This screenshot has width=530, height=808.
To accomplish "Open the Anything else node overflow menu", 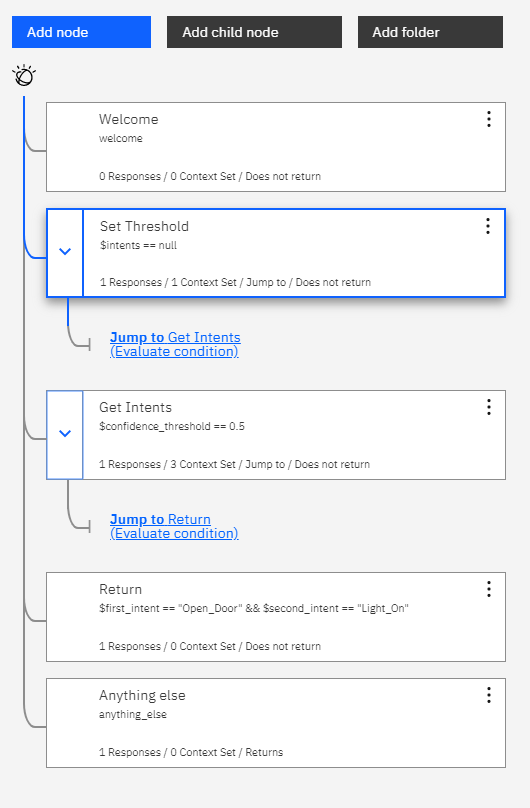I will [x=489, y=695].
